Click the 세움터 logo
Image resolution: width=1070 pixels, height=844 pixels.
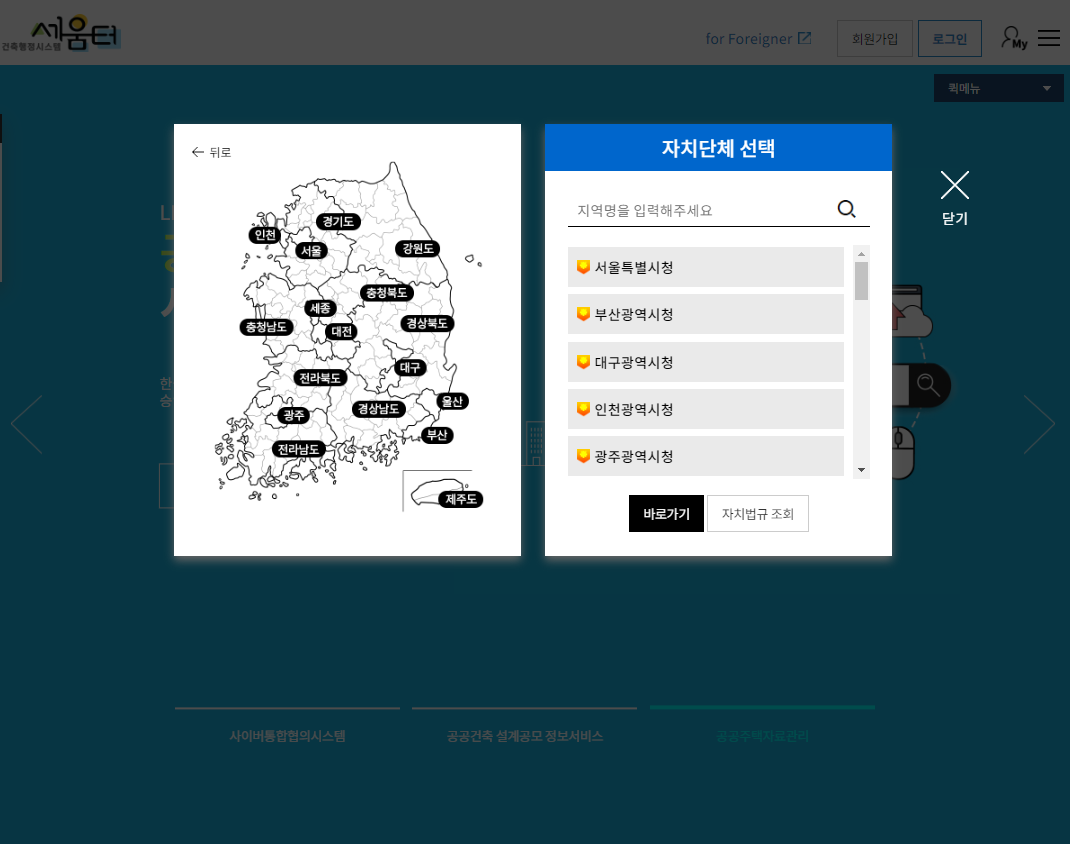pos(61,33)
